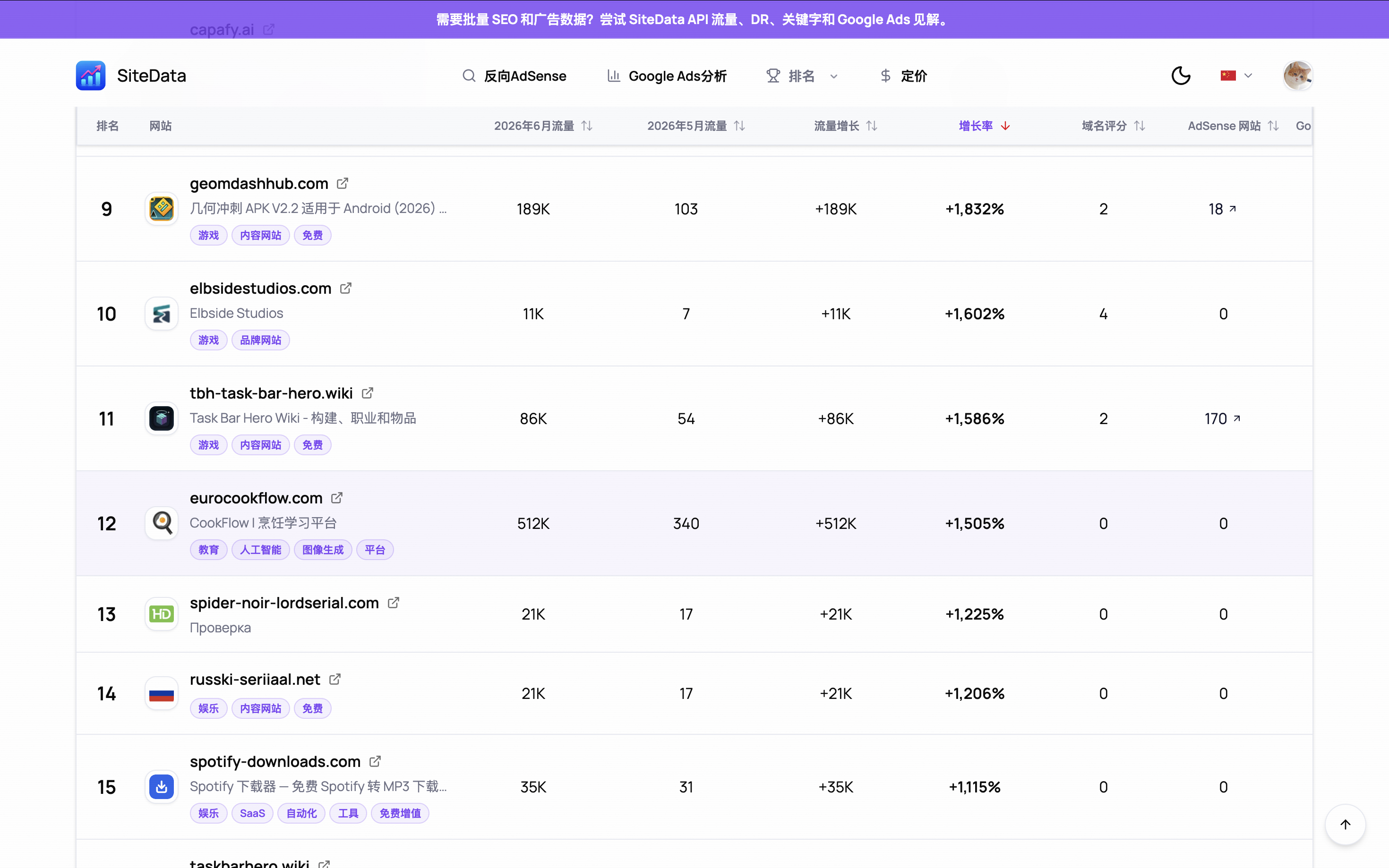This screenshot has width=1389, height=868.
Task: Go to the 定价 pricing page
Action: click(903, 76)
